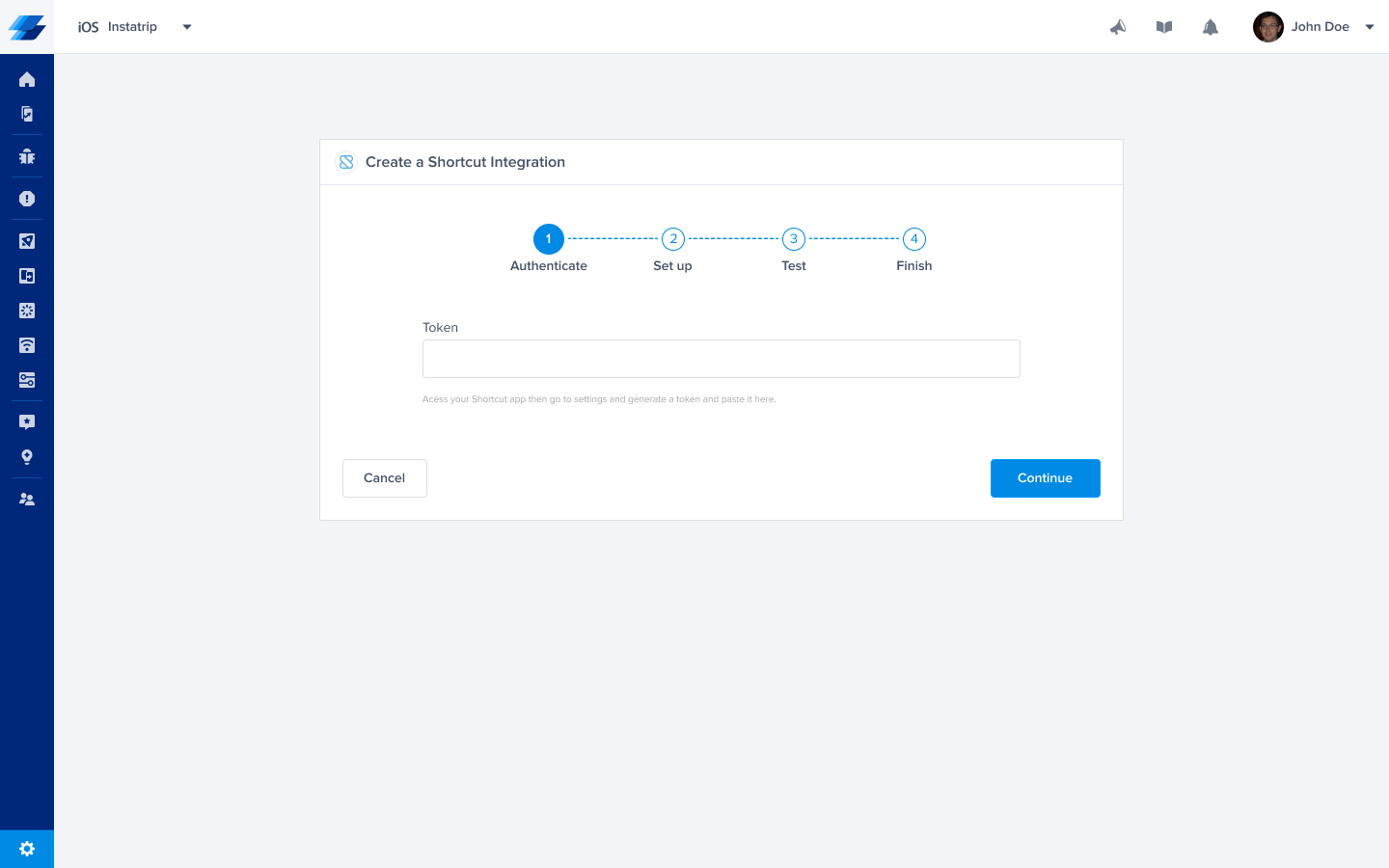Screen dimensions: 1389x868
Task: Select step 3 Test circle
Action: click(x=794, y=239)
